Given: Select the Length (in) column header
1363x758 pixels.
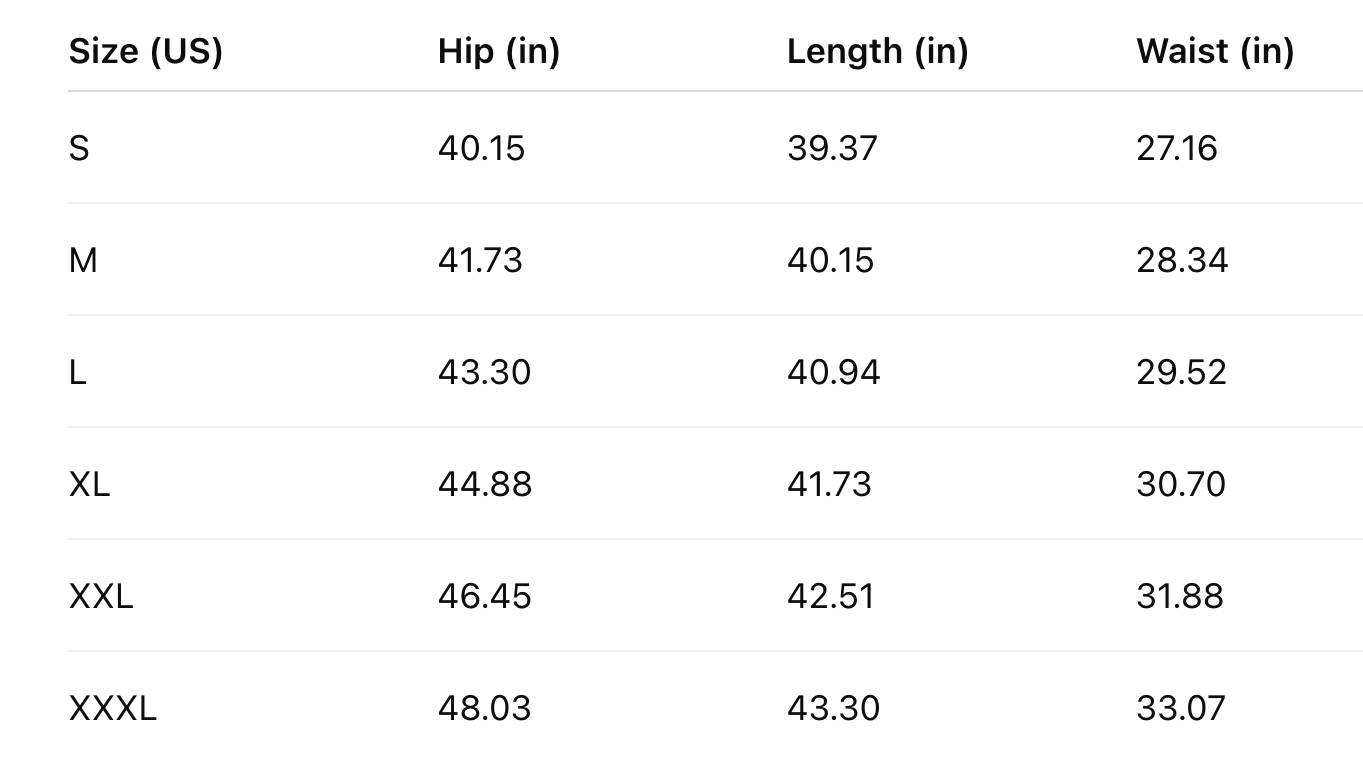Looking at the screenshot, I should click(x=877, y=51).
